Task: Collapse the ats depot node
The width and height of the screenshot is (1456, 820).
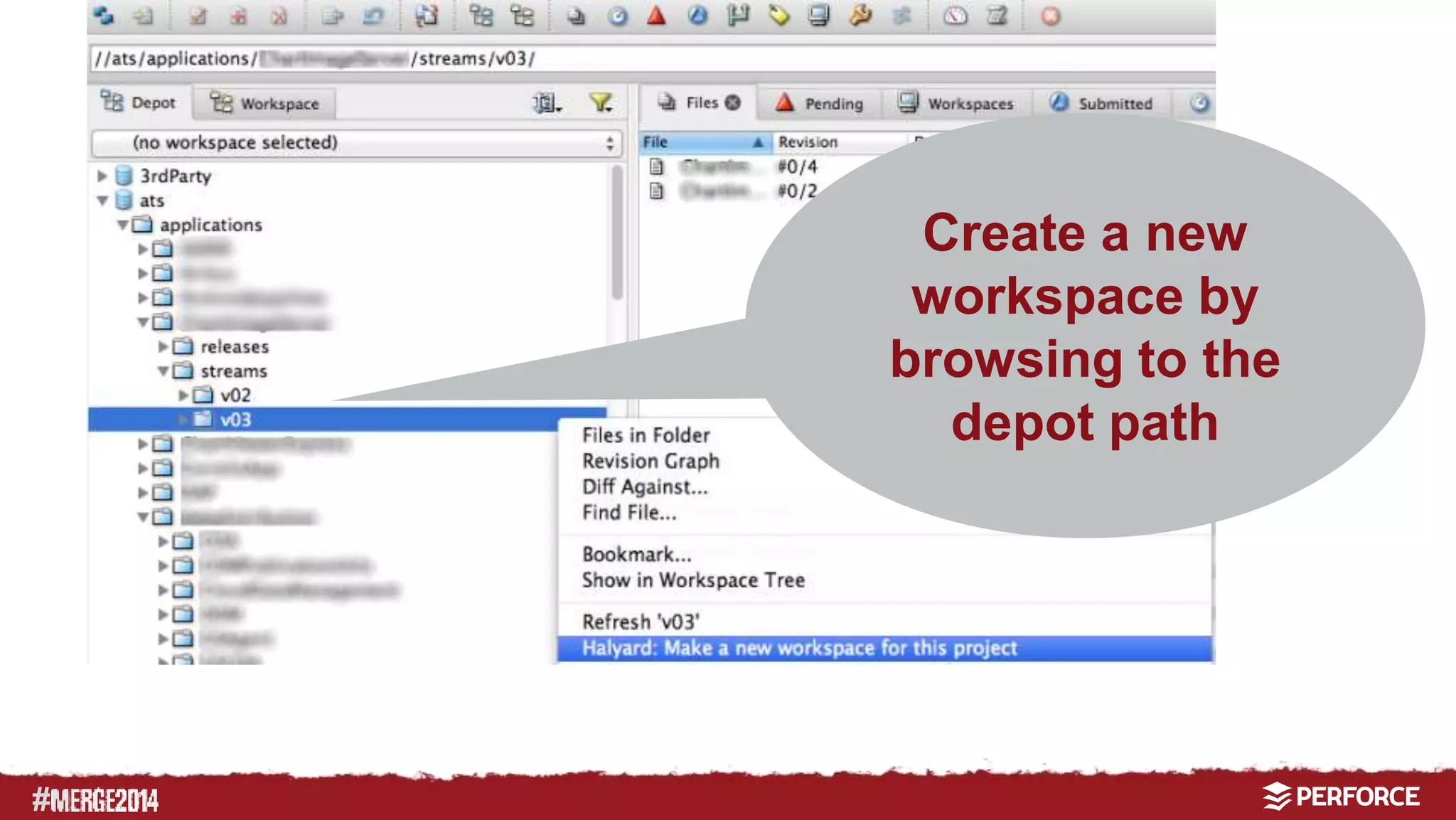Action: [102, 201]
